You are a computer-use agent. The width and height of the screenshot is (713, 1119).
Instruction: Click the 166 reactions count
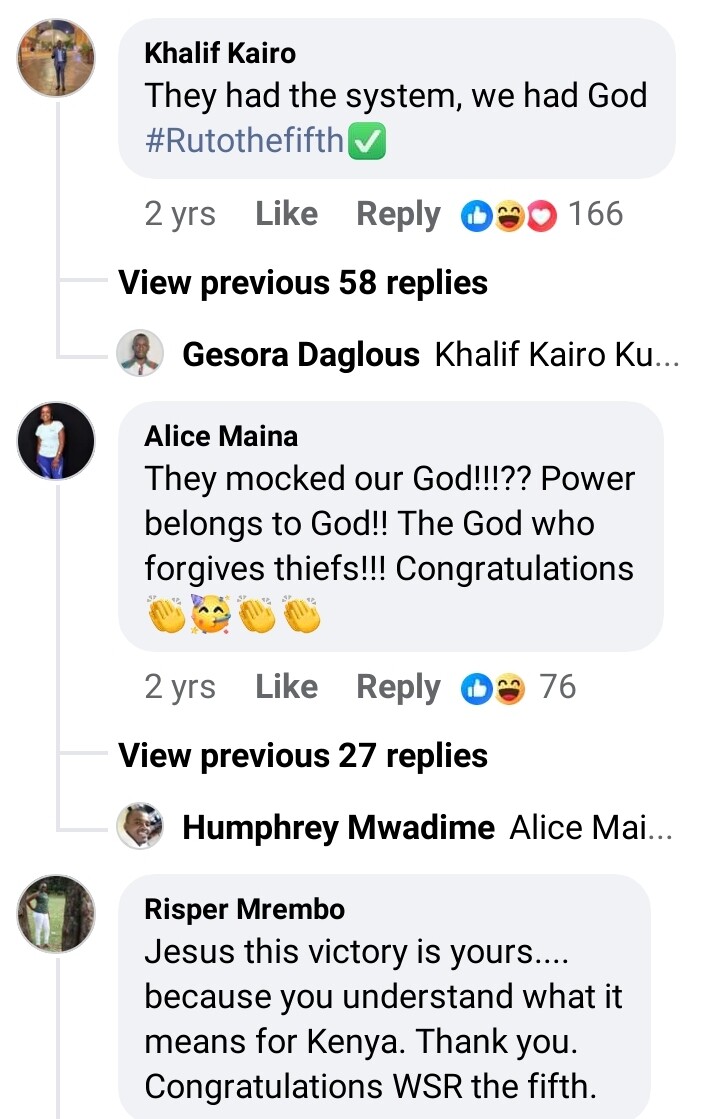pos(595,215)
